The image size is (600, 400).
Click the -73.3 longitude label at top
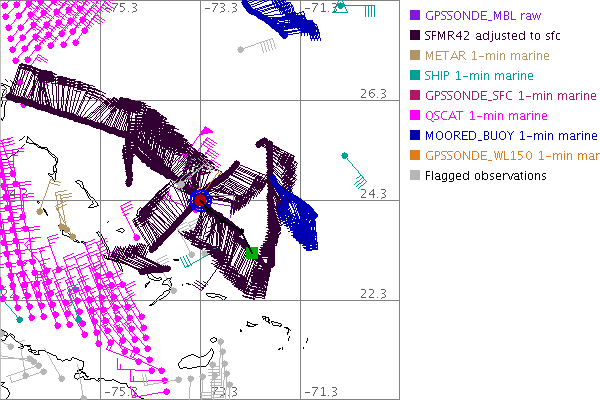(x=222, y=8)
